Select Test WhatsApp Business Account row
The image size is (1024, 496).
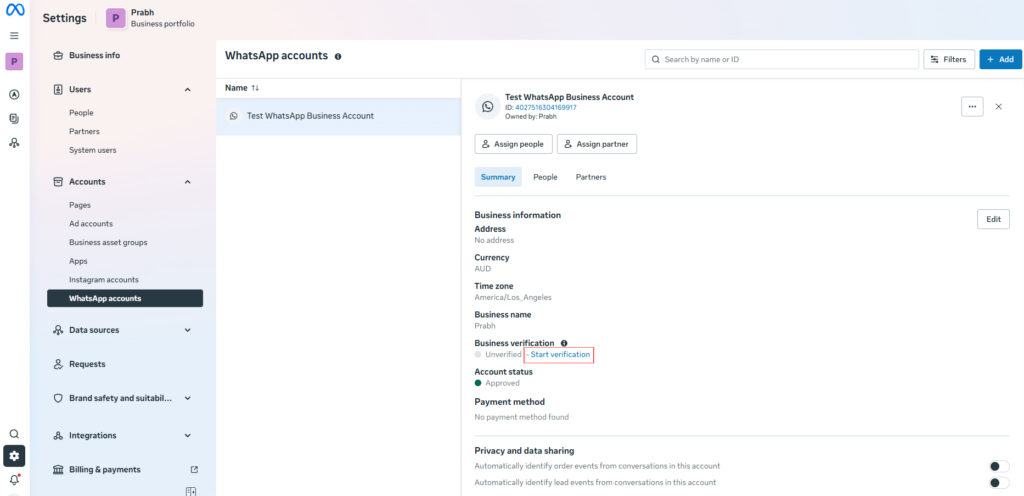pos(338,116)
